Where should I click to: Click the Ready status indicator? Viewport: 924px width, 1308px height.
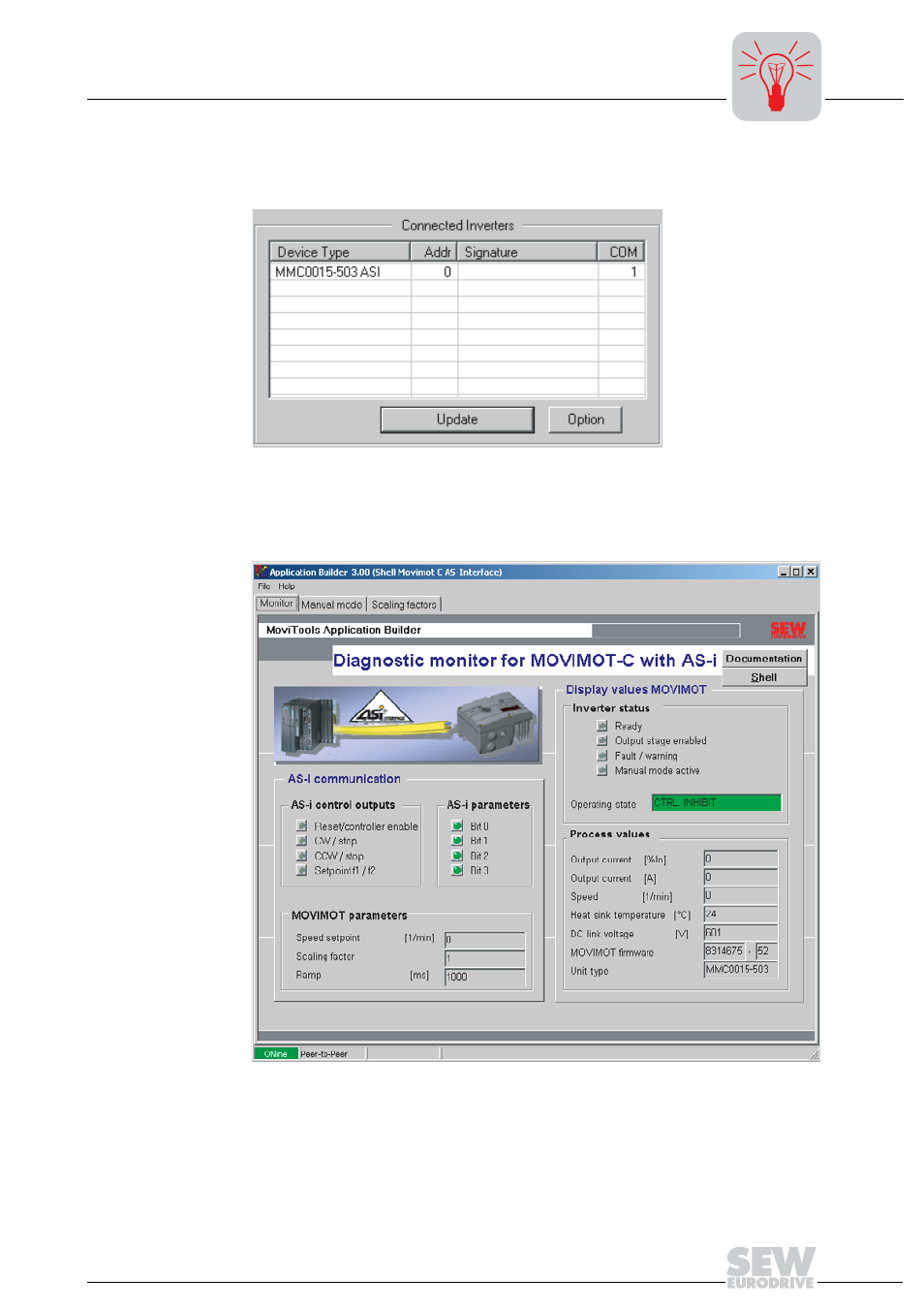click(602, 726)
